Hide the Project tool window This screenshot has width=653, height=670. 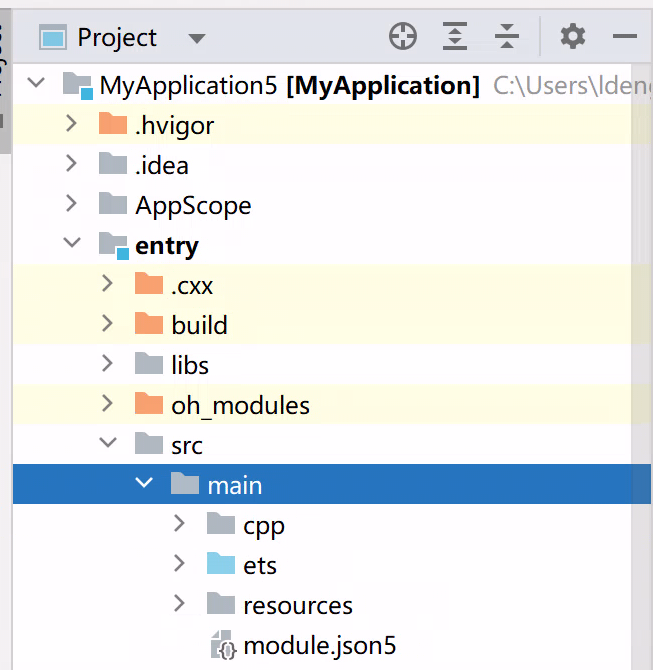pos(625,38)
